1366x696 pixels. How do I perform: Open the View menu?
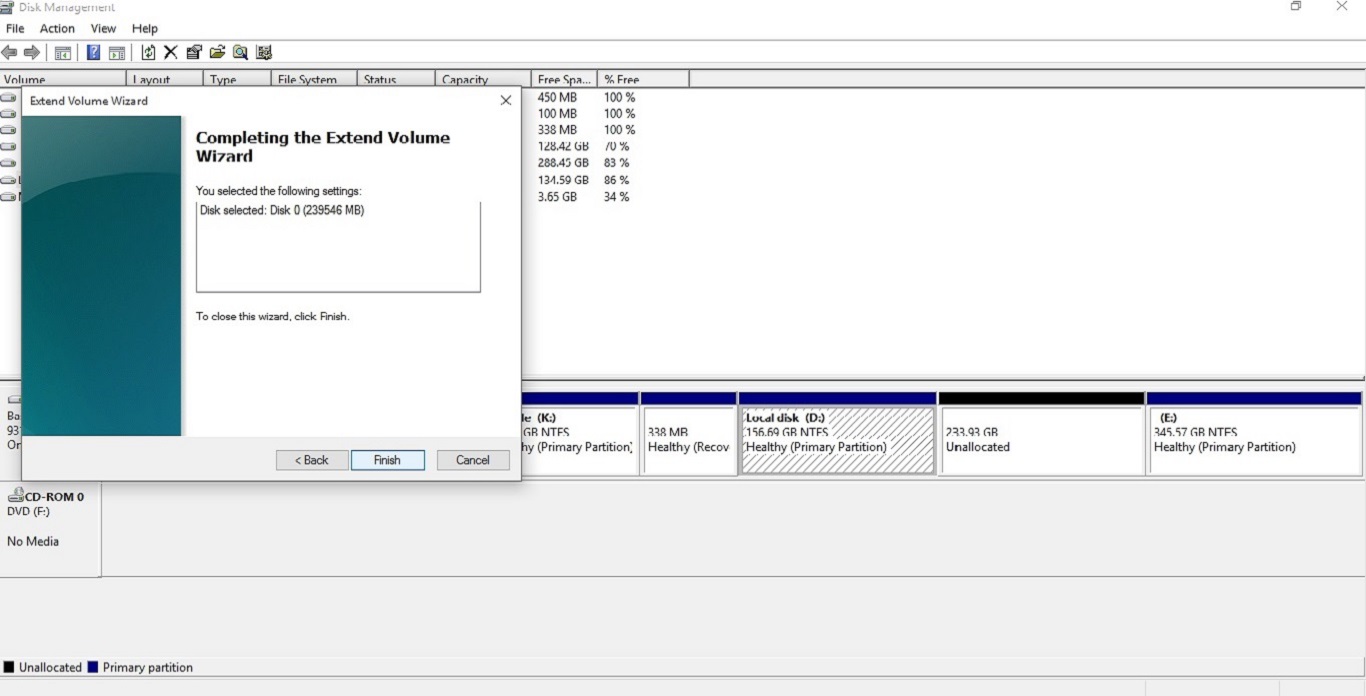pyautogui.click(x=103, y=29)
